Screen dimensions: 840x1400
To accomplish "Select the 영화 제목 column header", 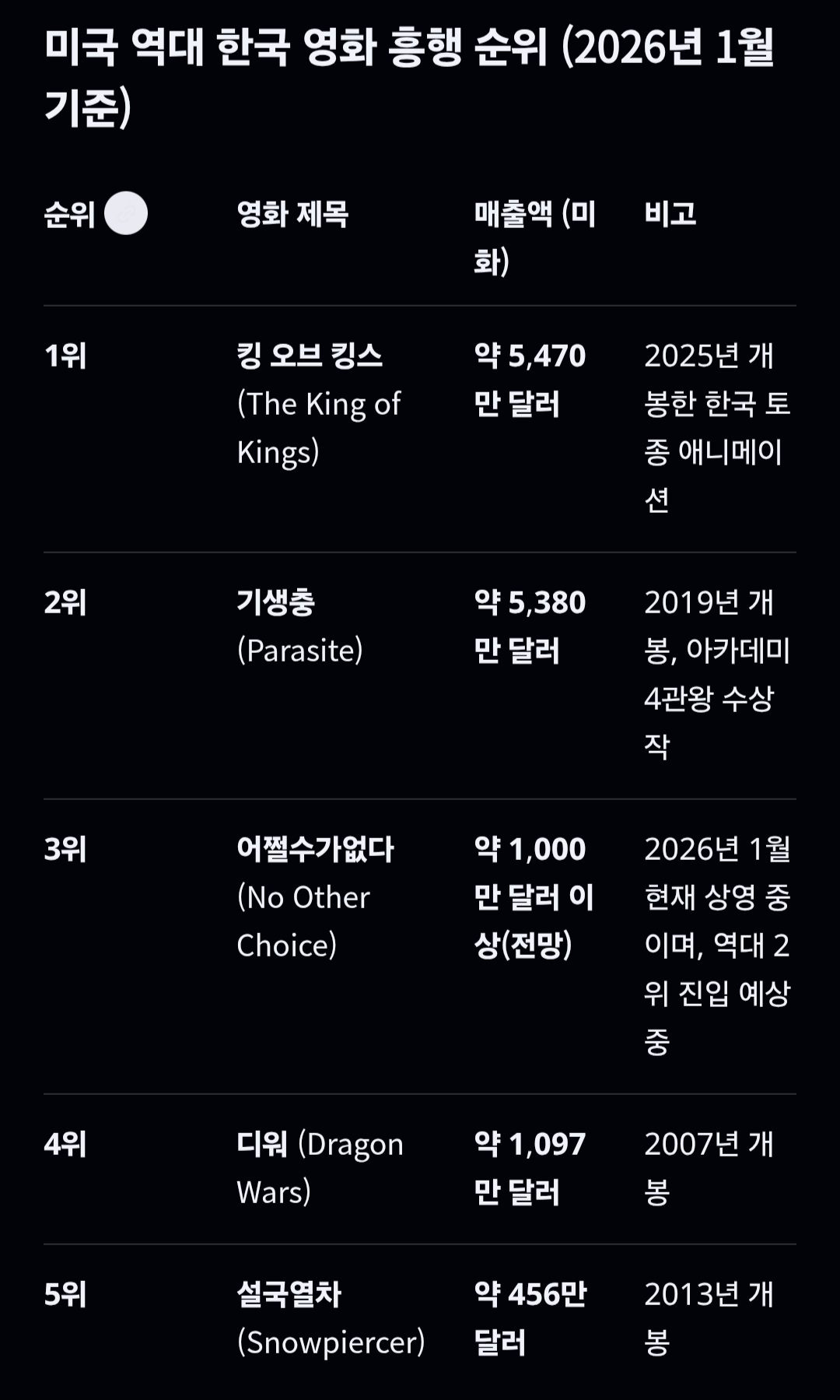I will [292, 214].
